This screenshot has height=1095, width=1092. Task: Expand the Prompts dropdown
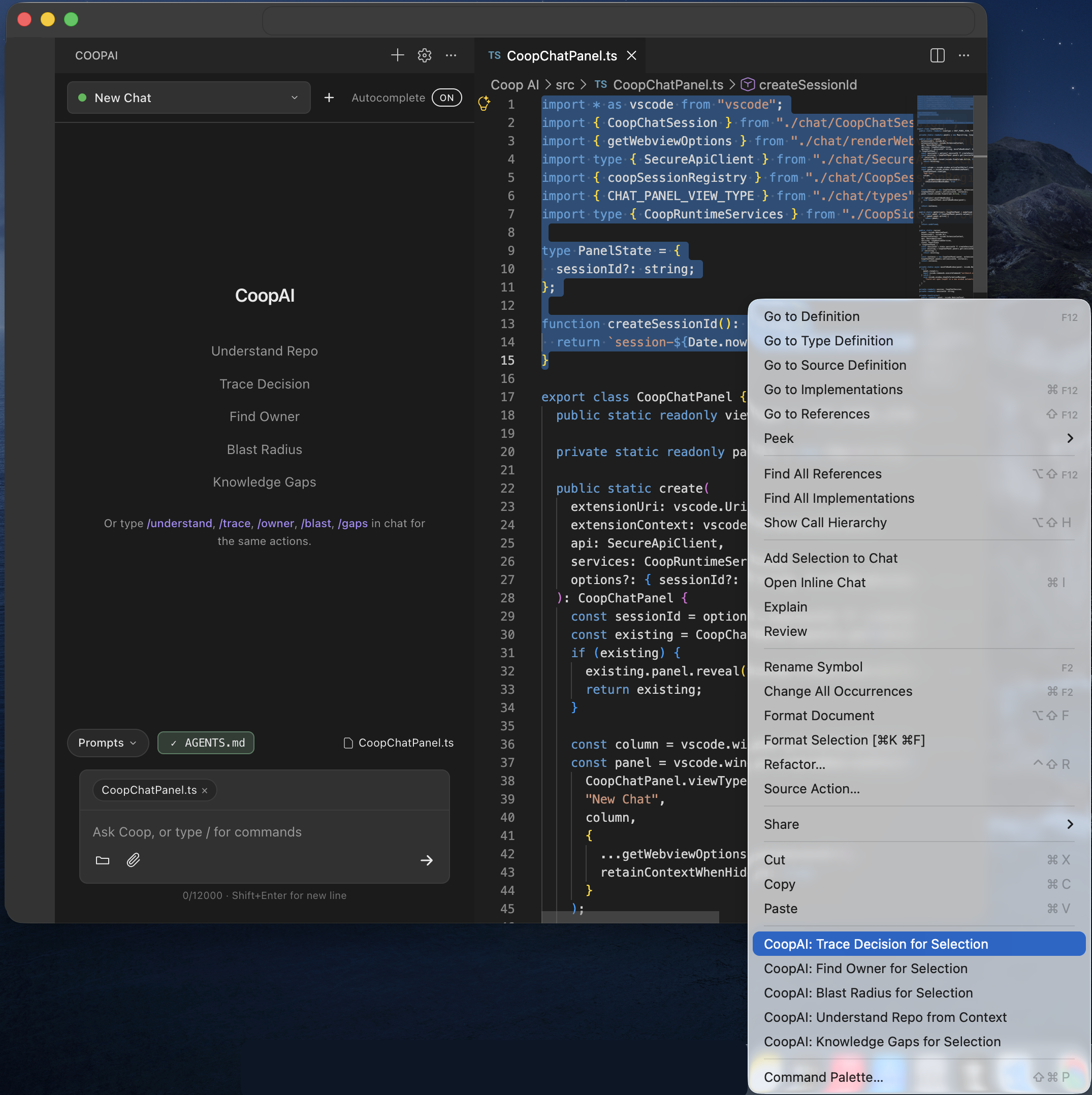pos(108,743)
